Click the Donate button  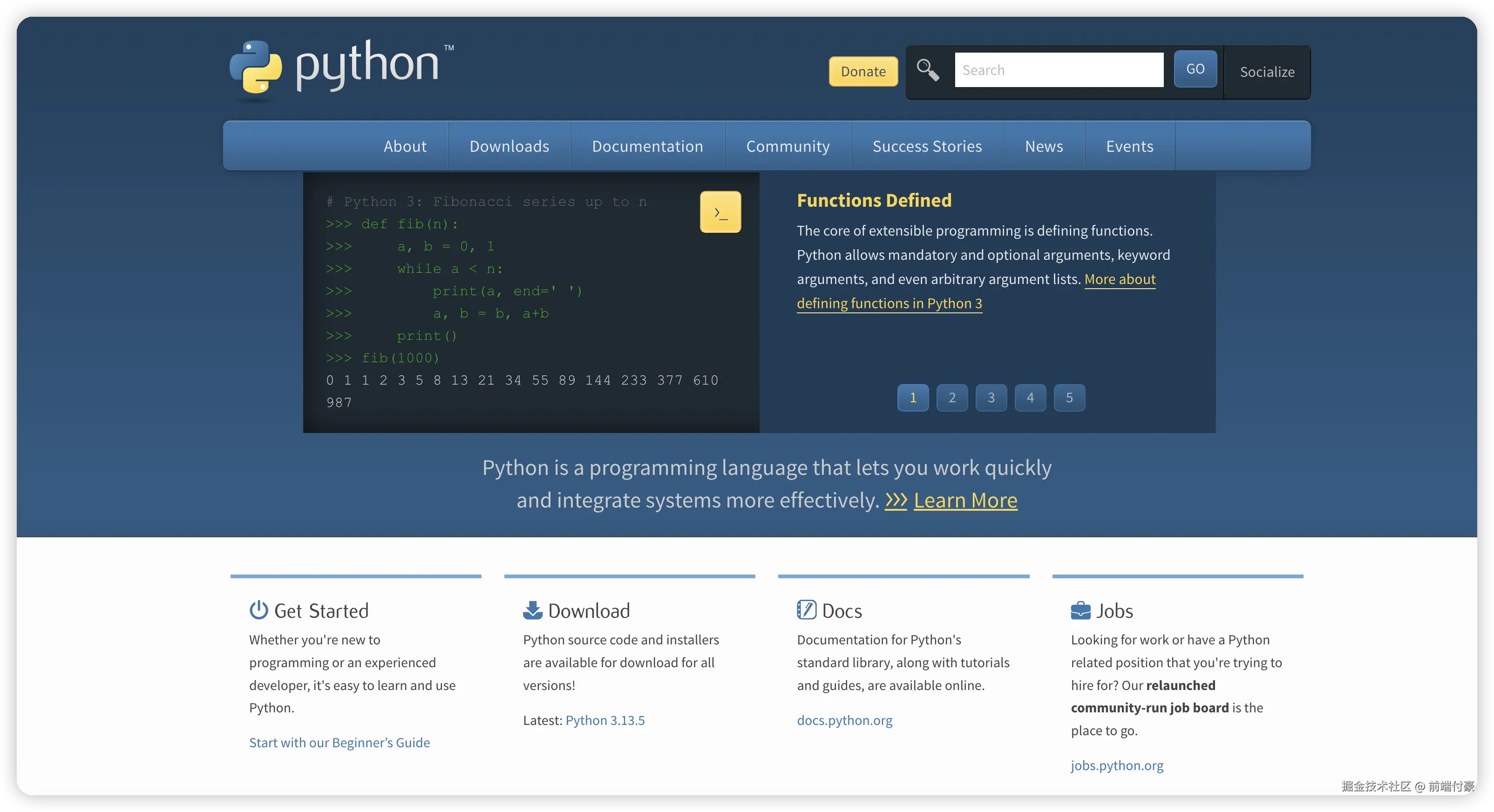click(862, 71)
